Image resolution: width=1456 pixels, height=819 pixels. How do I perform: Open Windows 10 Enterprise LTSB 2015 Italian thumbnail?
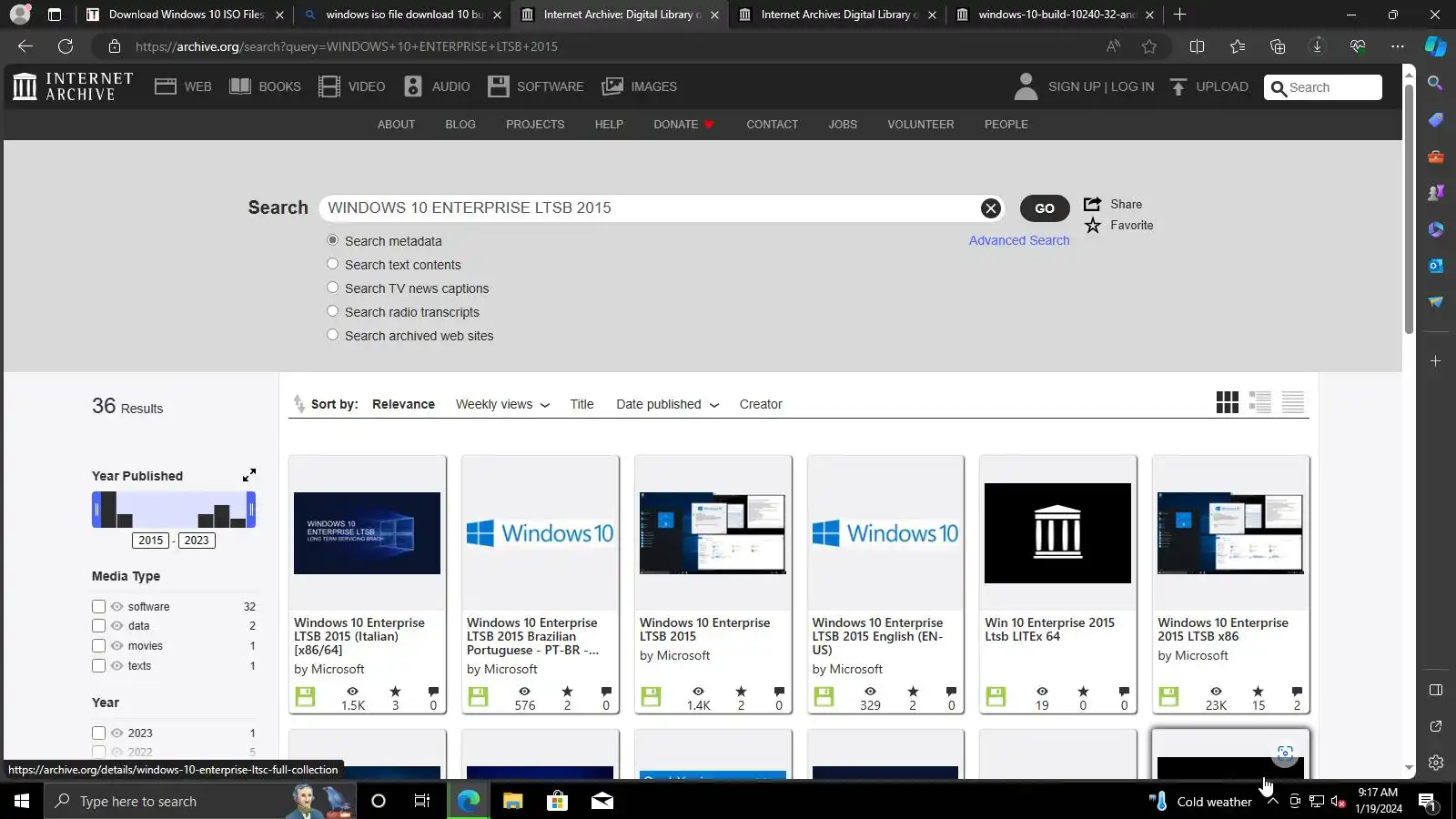pyautogui.click(x=367, y=533)
